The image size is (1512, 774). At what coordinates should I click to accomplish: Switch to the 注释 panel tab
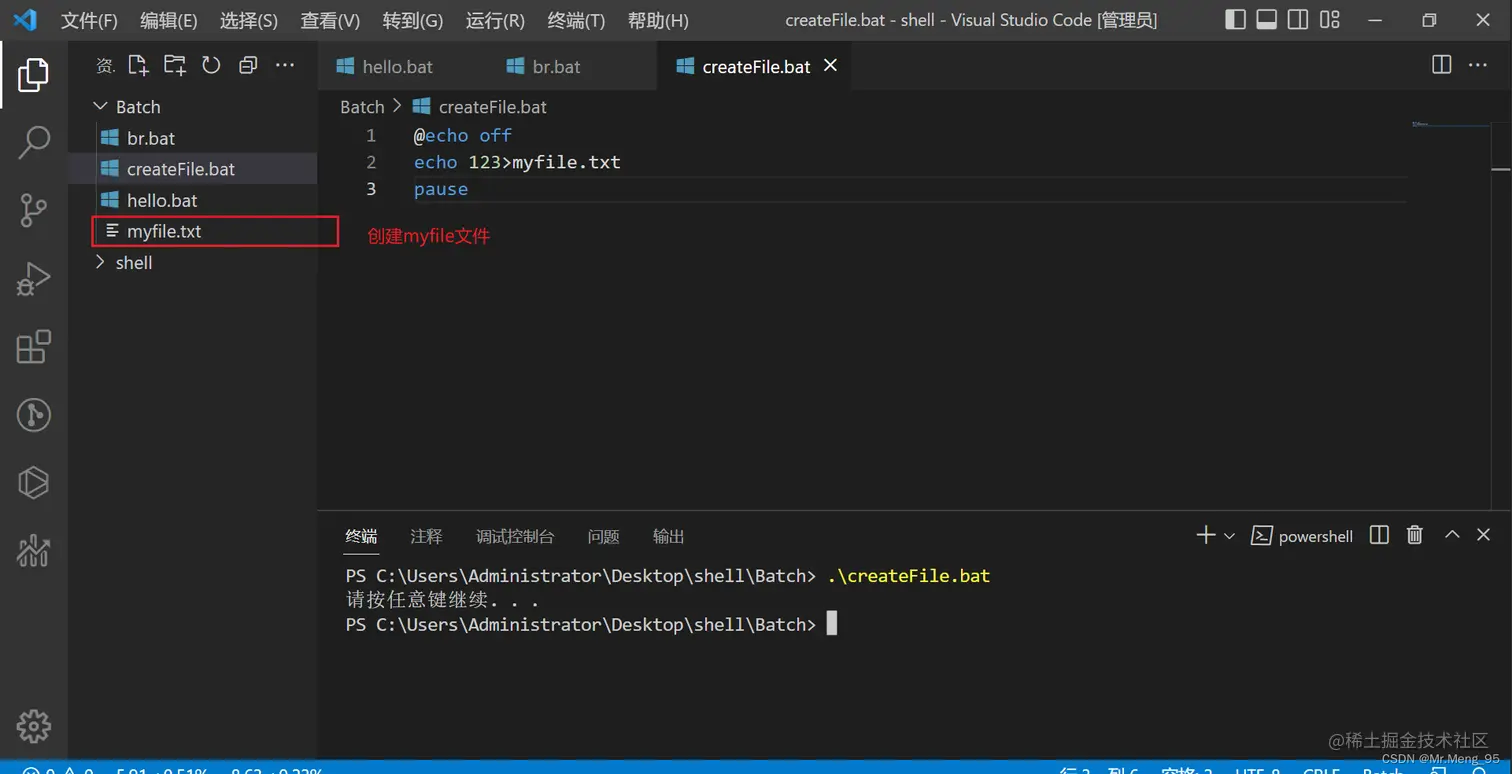(426, 536)
